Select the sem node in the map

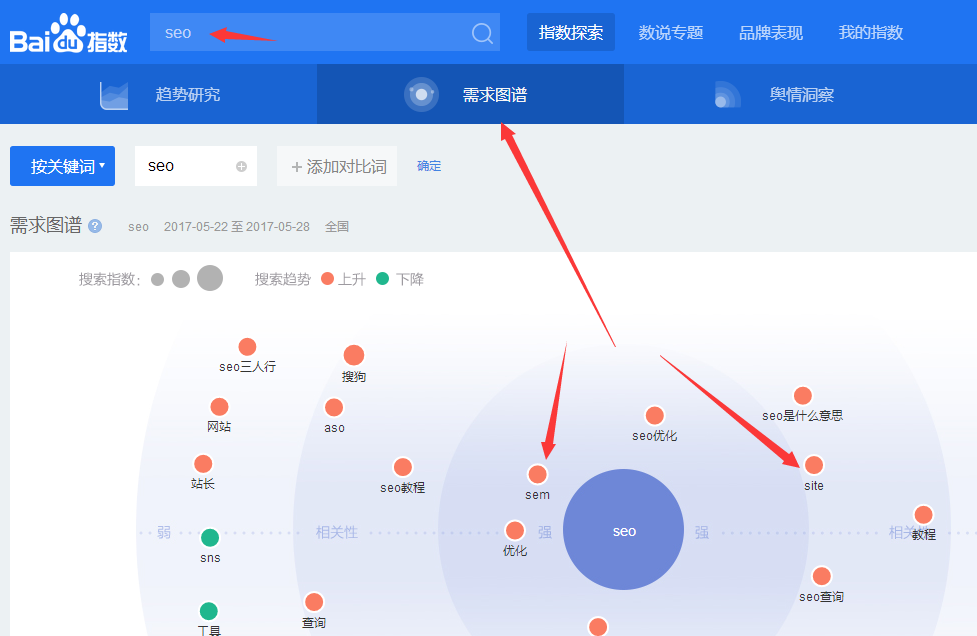(x=537, y=475)
